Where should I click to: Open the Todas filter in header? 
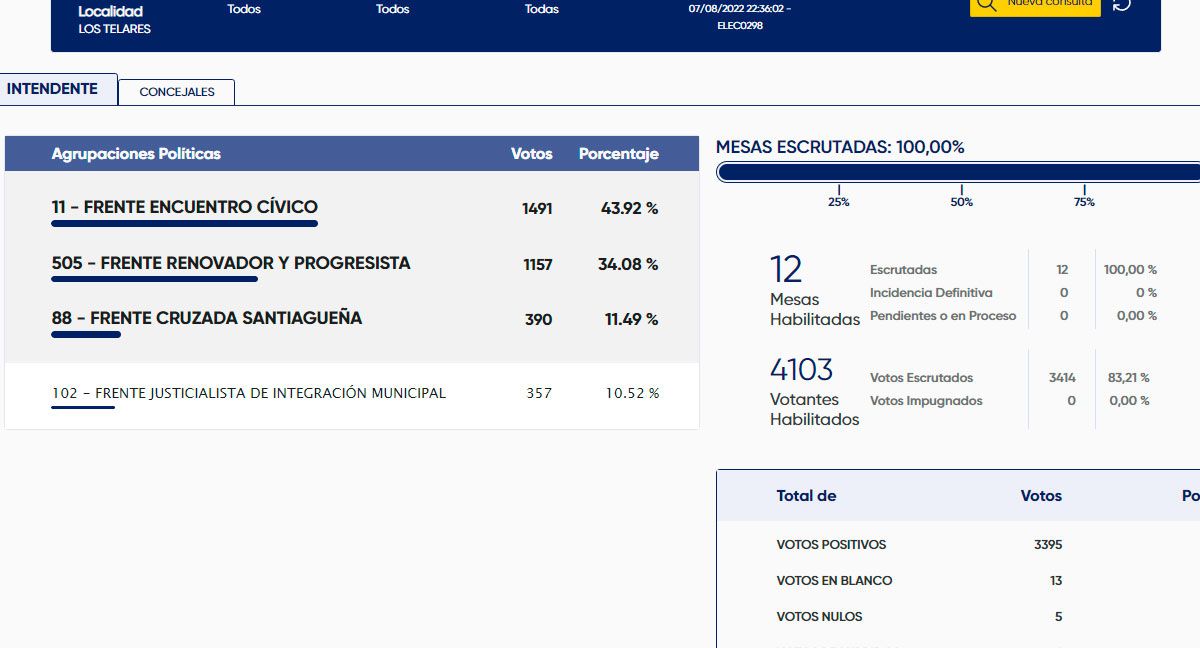542,9
